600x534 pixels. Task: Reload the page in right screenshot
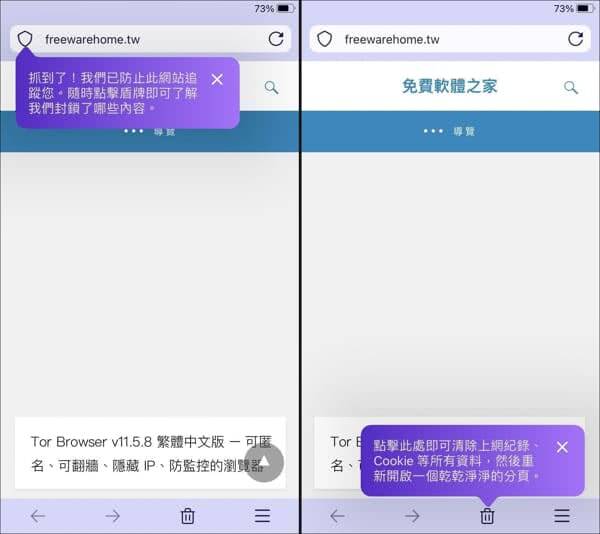(x=576, y=39)
